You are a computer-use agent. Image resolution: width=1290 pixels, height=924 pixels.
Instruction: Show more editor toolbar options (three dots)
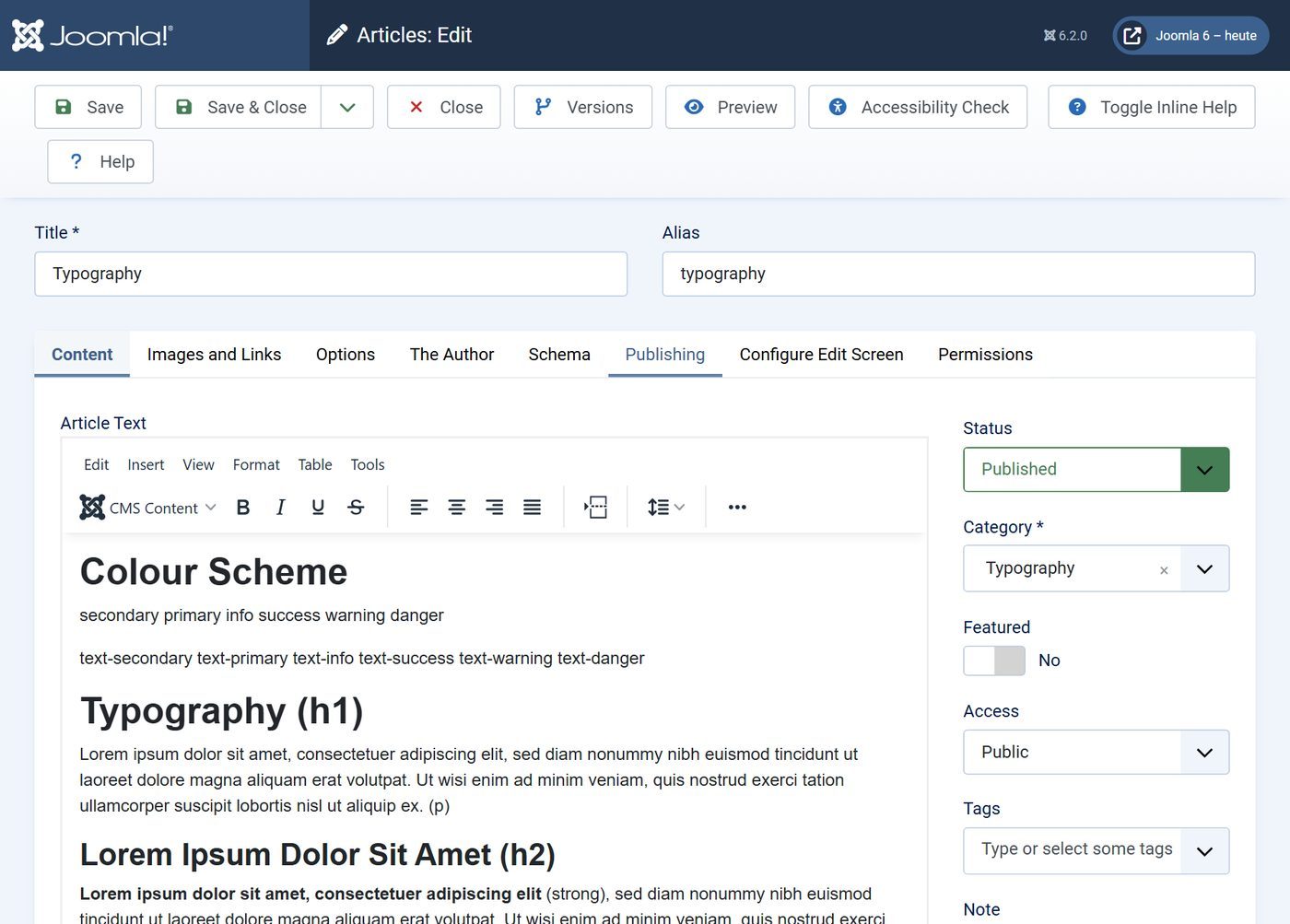click(x=737, y=507)
